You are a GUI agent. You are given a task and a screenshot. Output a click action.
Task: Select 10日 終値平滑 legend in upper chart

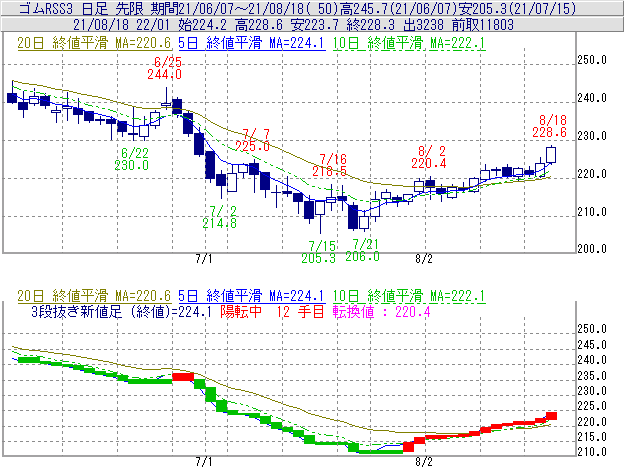(409, 43)
